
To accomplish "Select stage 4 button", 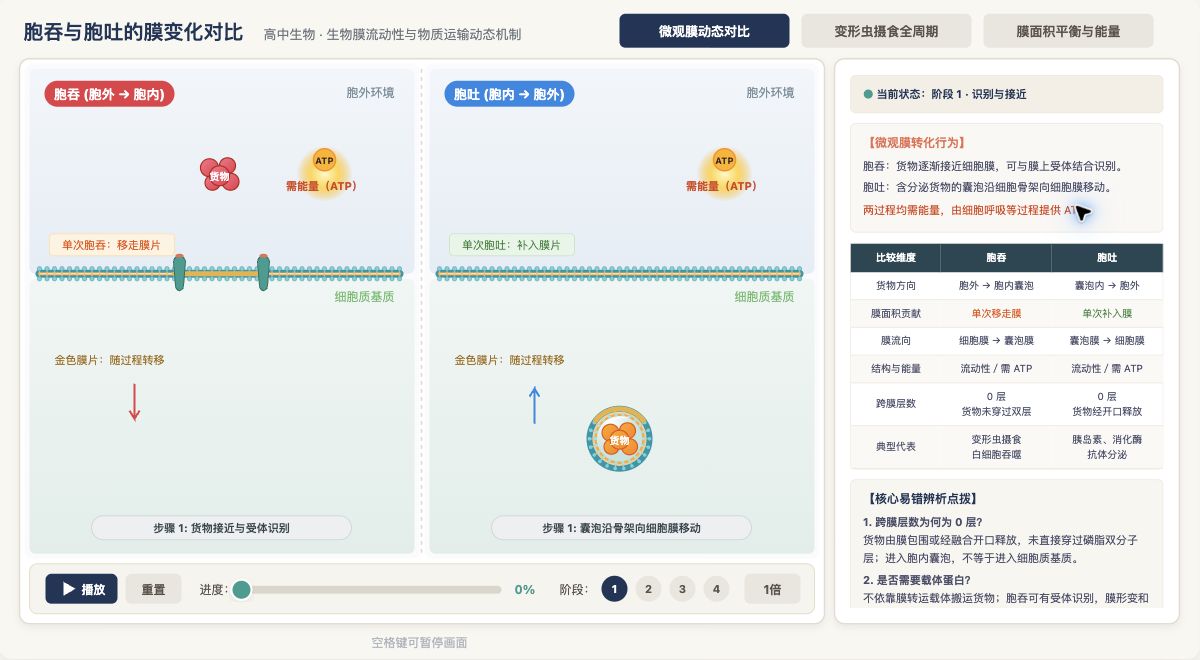I will 716,589.
